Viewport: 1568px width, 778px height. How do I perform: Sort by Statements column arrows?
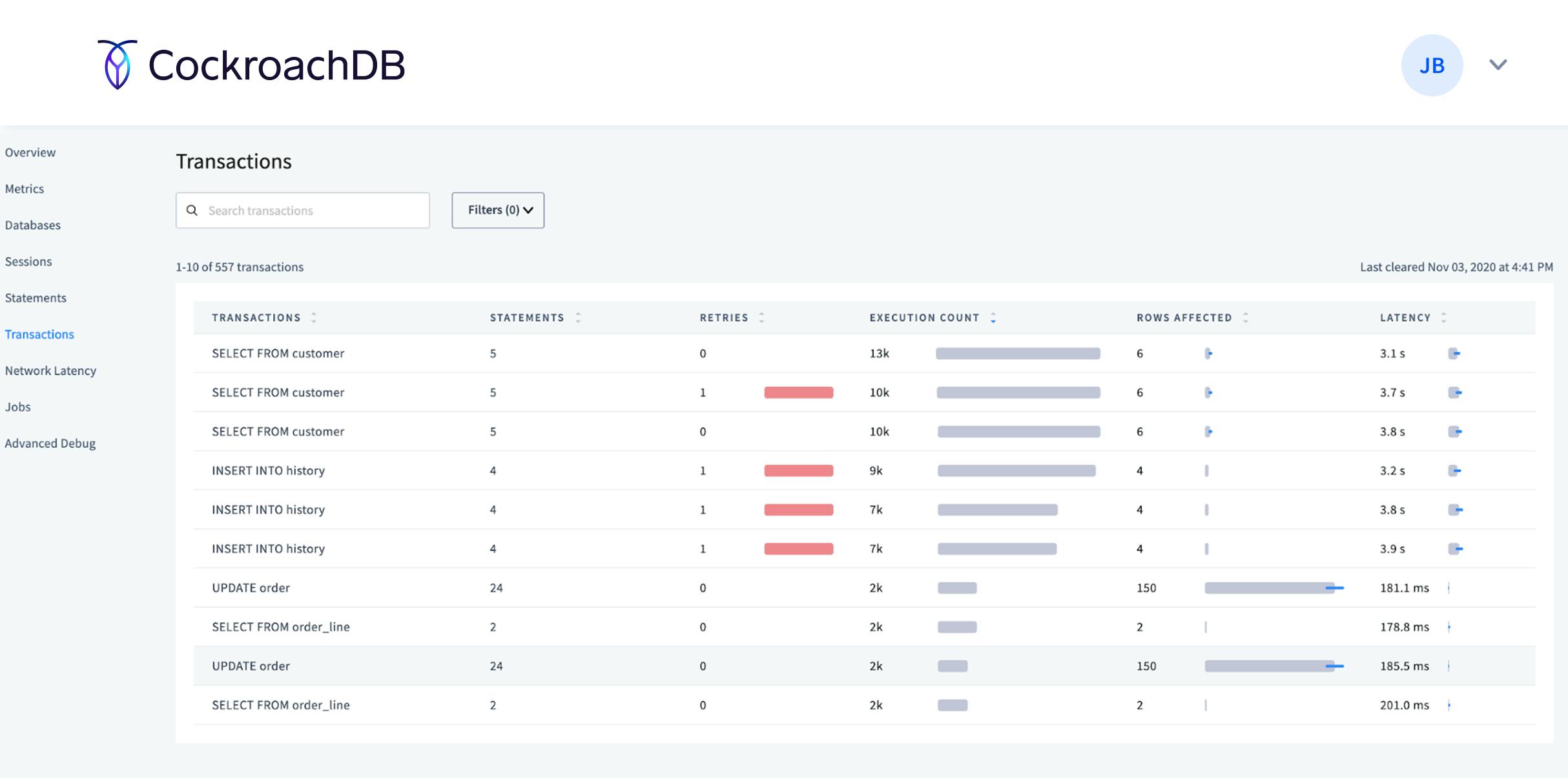coord(578,317)
